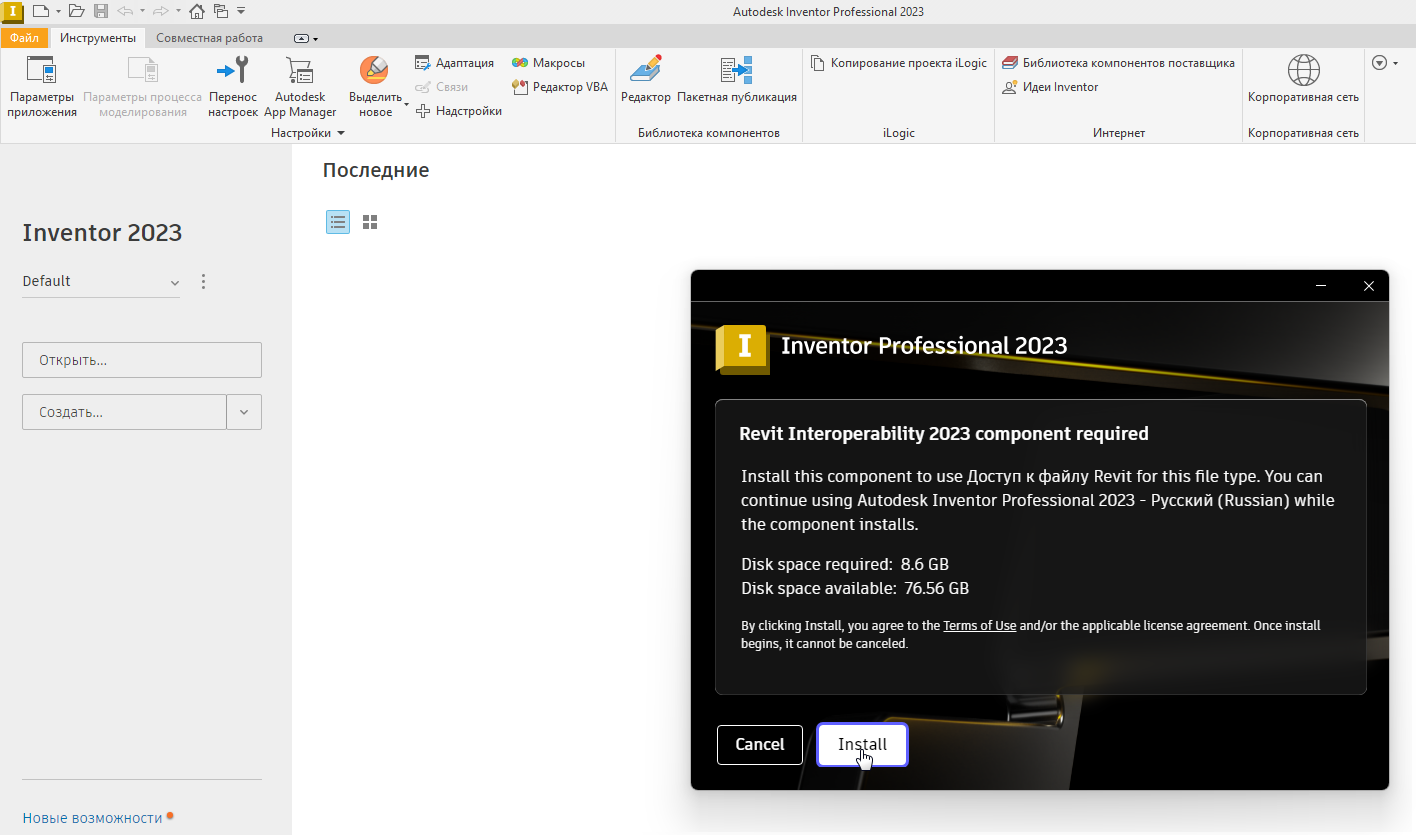The width and height of the screenshot is (1416, 835).
Task: Start Пакетная публикация batch publish
Action: click(737, 80)
